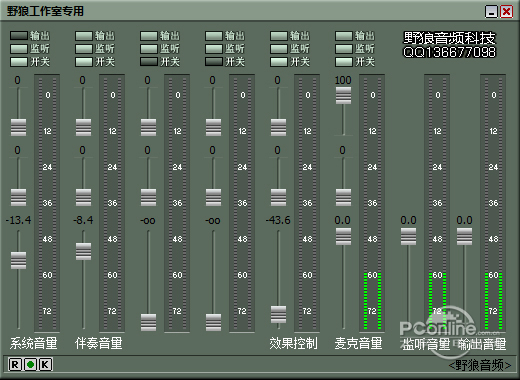Click the 麦克音量 label
Screen dimensions: 520x380
(358, 344)
